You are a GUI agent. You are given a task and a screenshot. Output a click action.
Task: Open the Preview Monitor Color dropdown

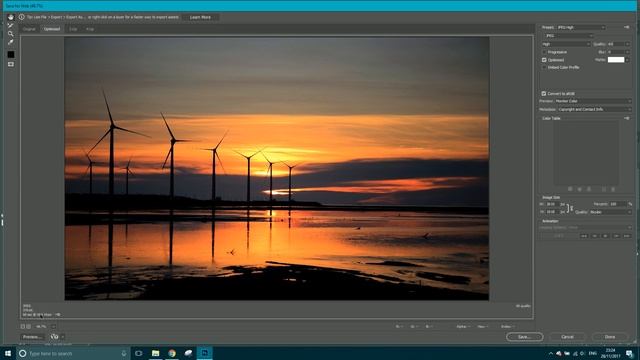tap(593, 101)
